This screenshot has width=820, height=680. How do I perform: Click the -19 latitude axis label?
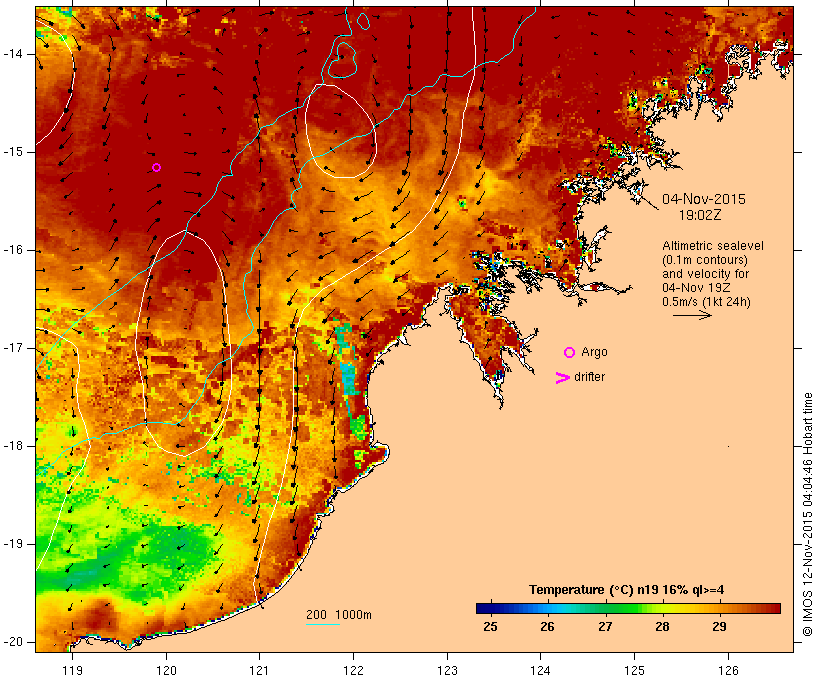click(13, 544)
